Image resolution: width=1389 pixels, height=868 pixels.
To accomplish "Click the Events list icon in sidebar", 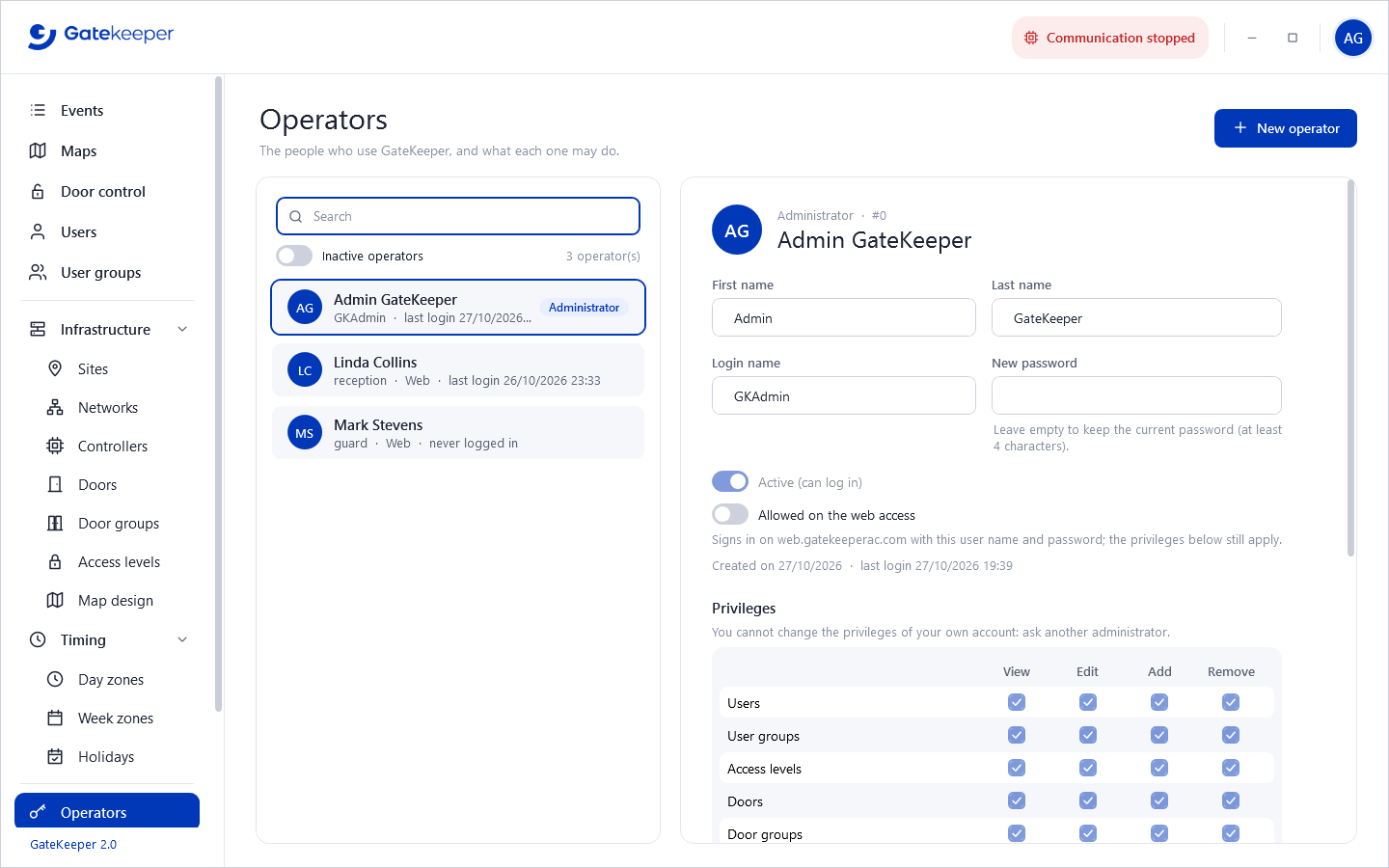I will click(x=38, y=110).
